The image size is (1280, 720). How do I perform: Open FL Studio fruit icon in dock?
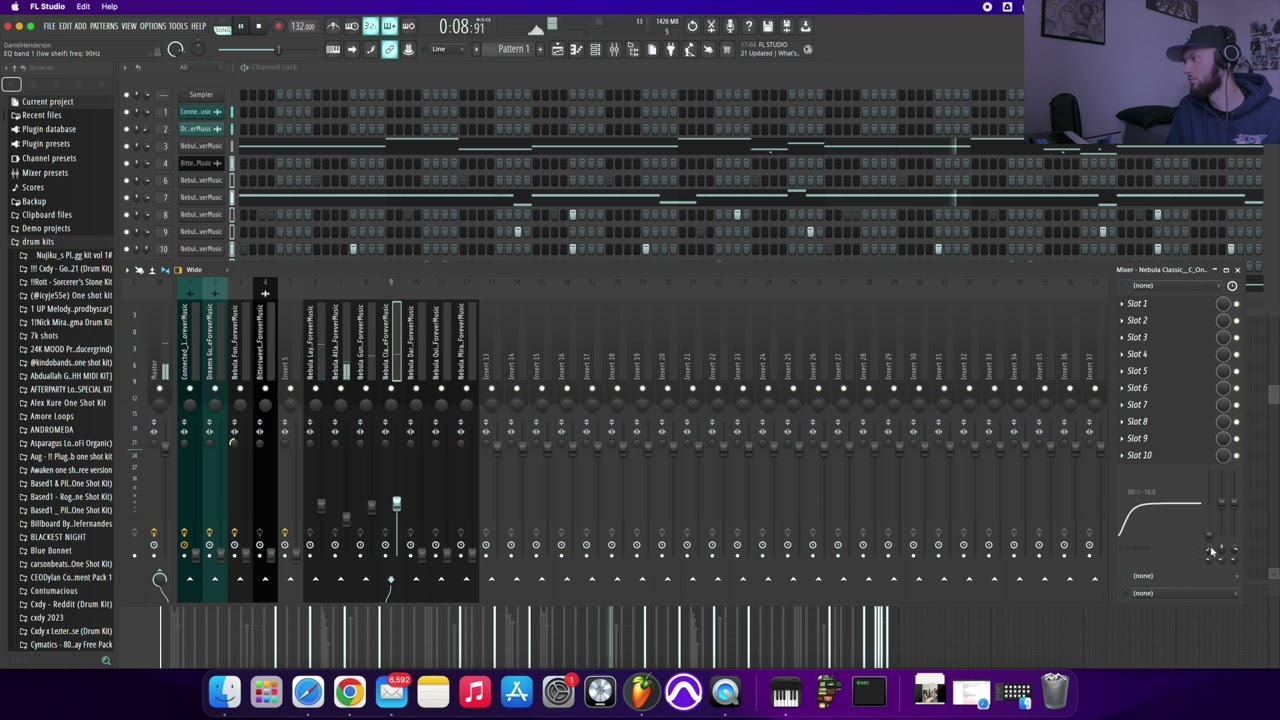pos(642,691)
